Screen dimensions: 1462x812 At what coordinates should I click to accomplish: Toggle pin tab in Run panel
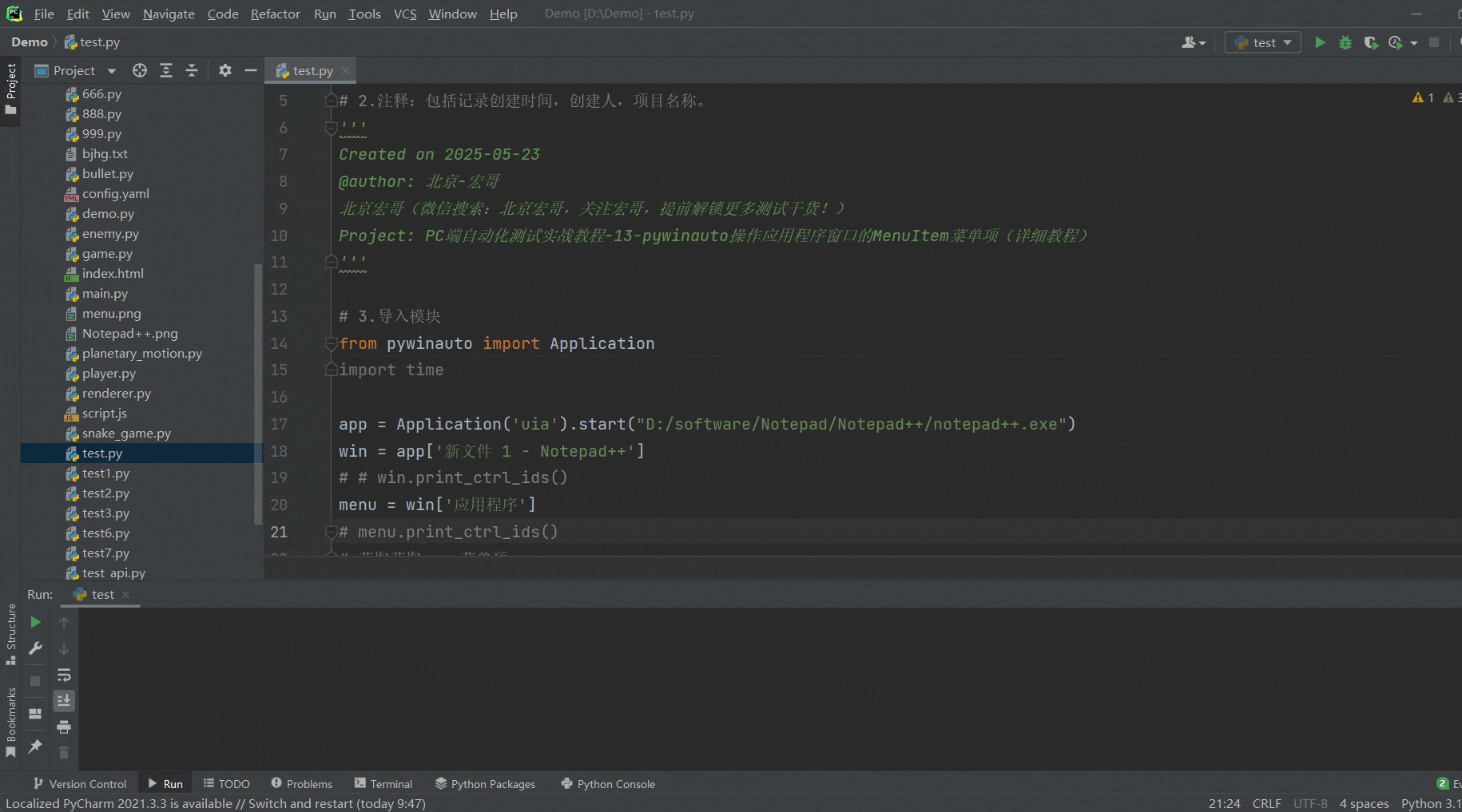[35, 747]
